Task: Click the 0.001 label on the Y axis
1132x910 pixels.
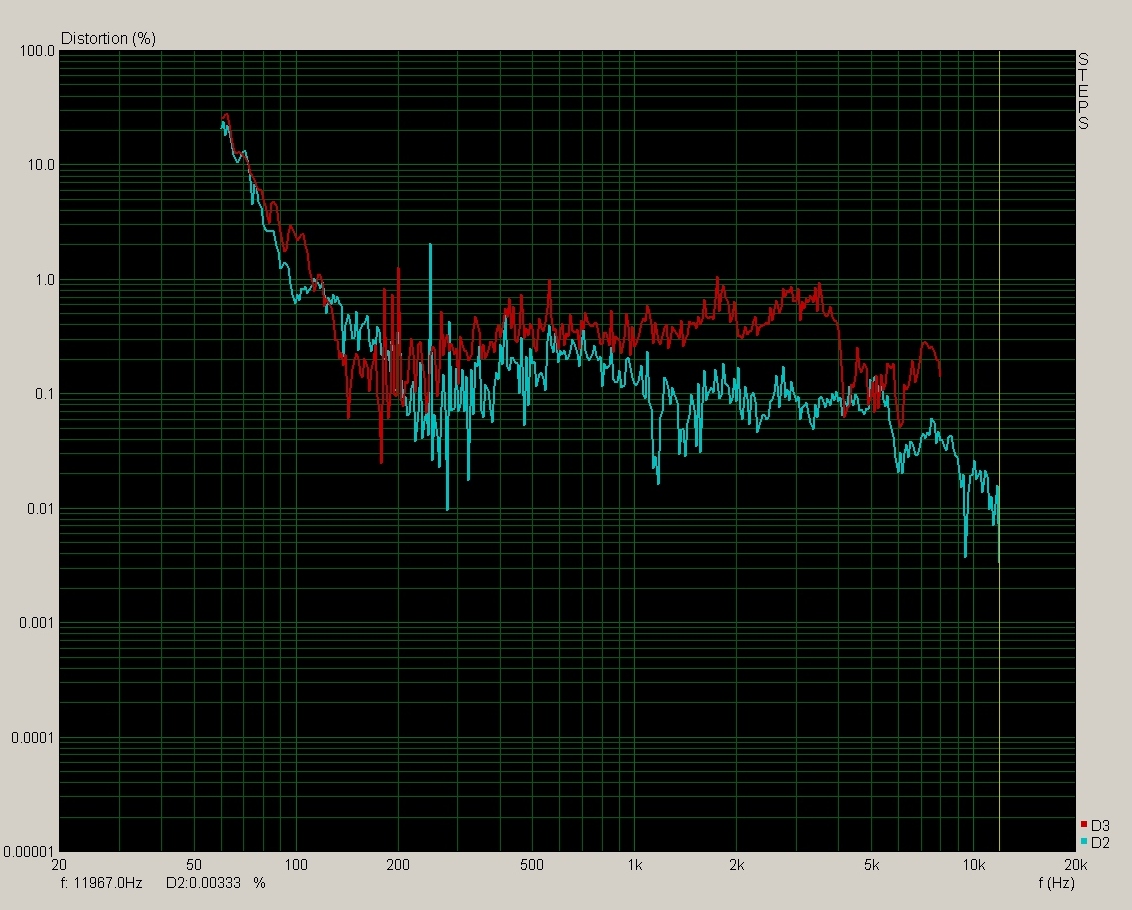Action: (x=36, y=623)
